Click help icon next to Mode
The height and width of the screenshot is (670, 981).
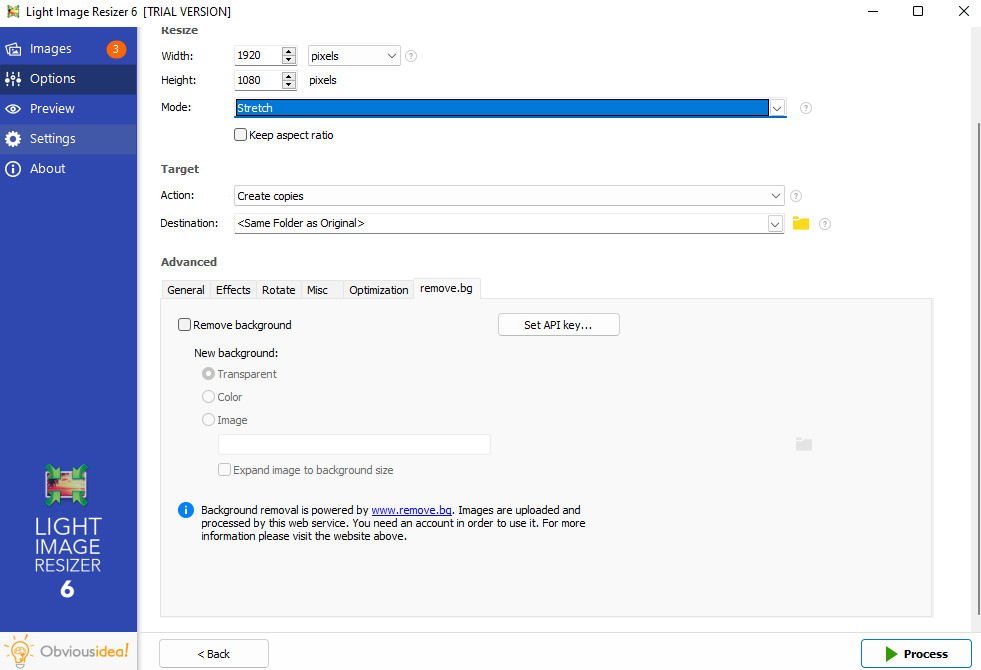point(805,108)
